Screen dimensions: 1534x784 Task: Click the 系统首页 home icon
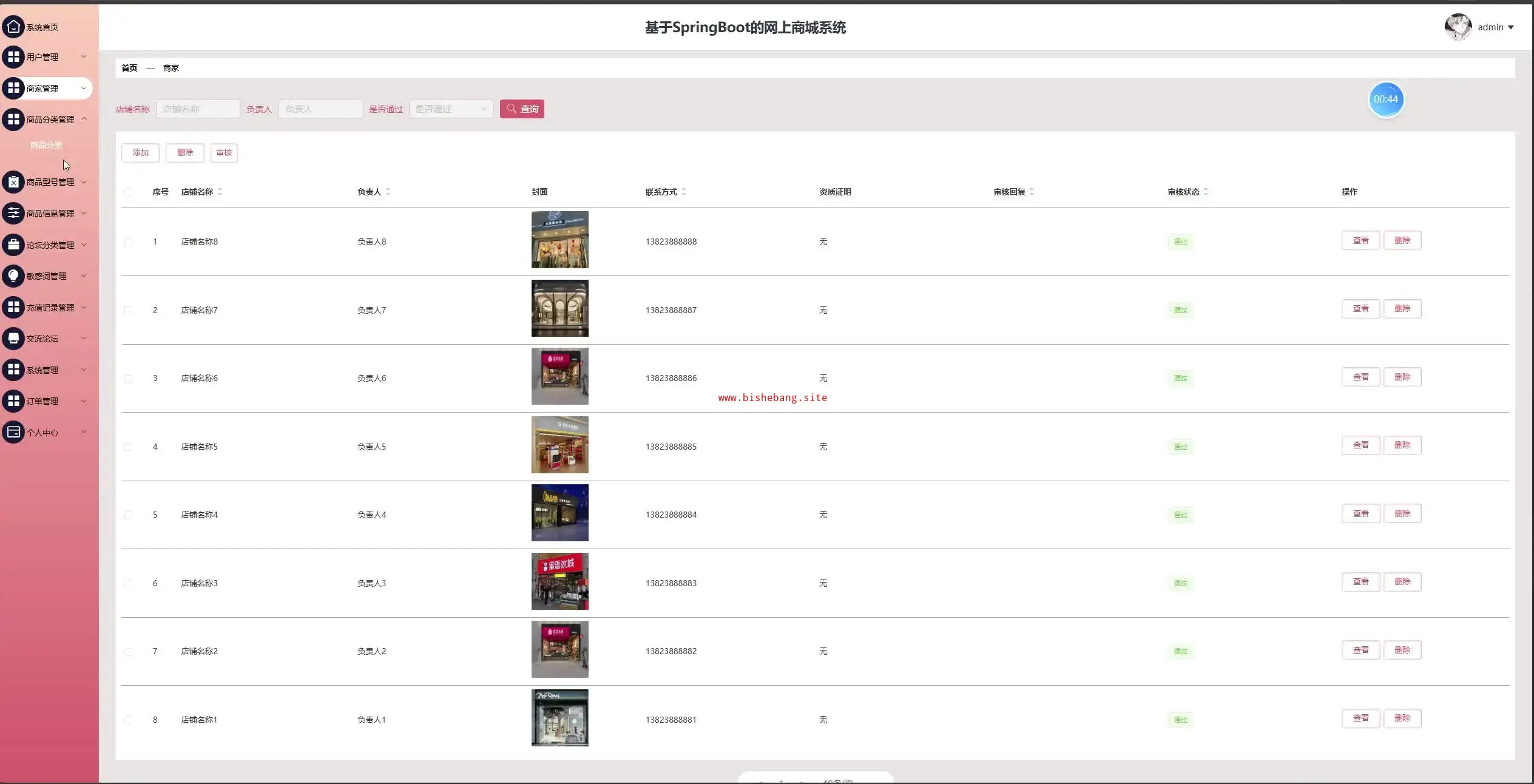click(x=13, y=27)
